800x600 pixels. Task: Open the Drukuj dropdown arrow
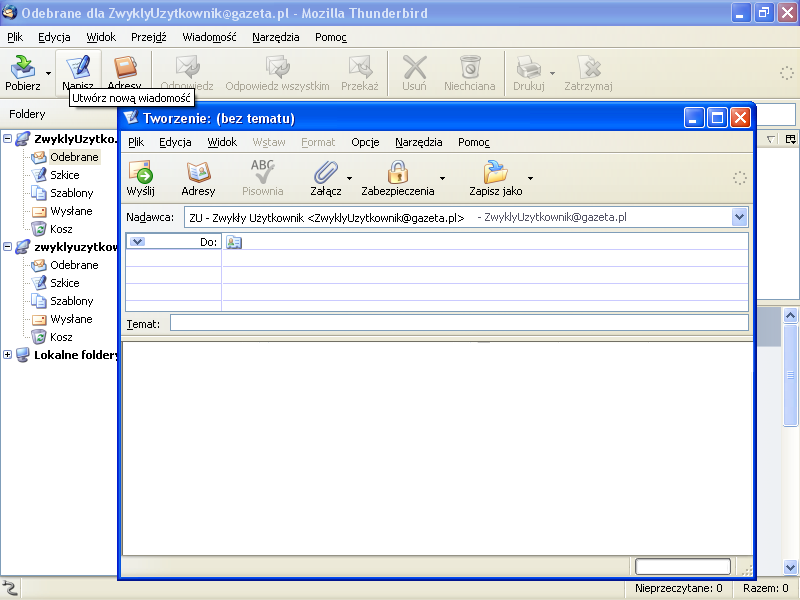tap(553, 73)
